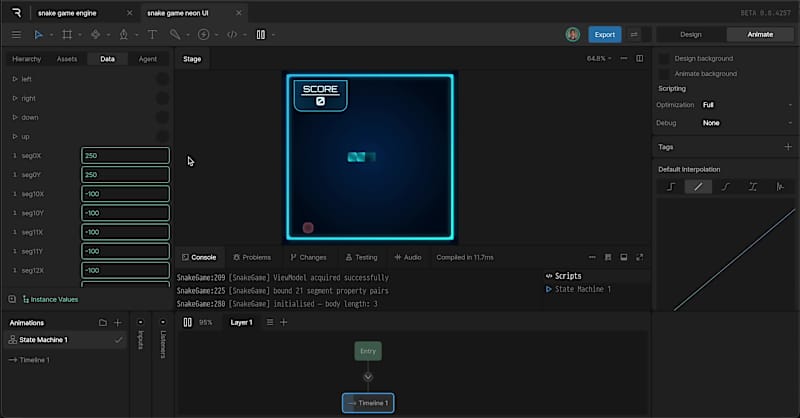Fire the 'down' trigger circle button
The width and height of the screenshot is (800, 418).
tap(162, 117)
